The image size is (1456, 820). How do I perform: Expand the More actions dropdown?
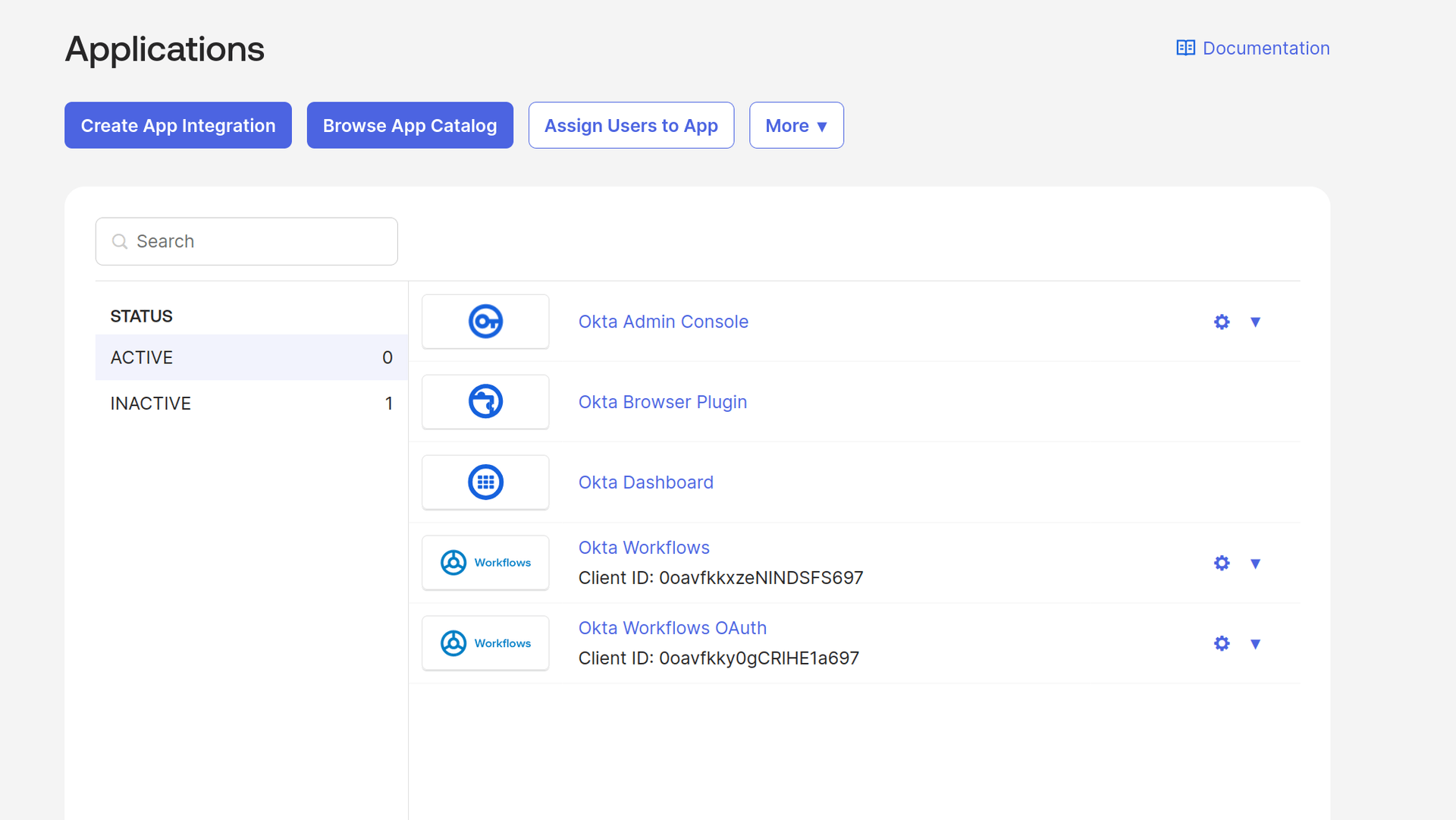click(795, 125)
